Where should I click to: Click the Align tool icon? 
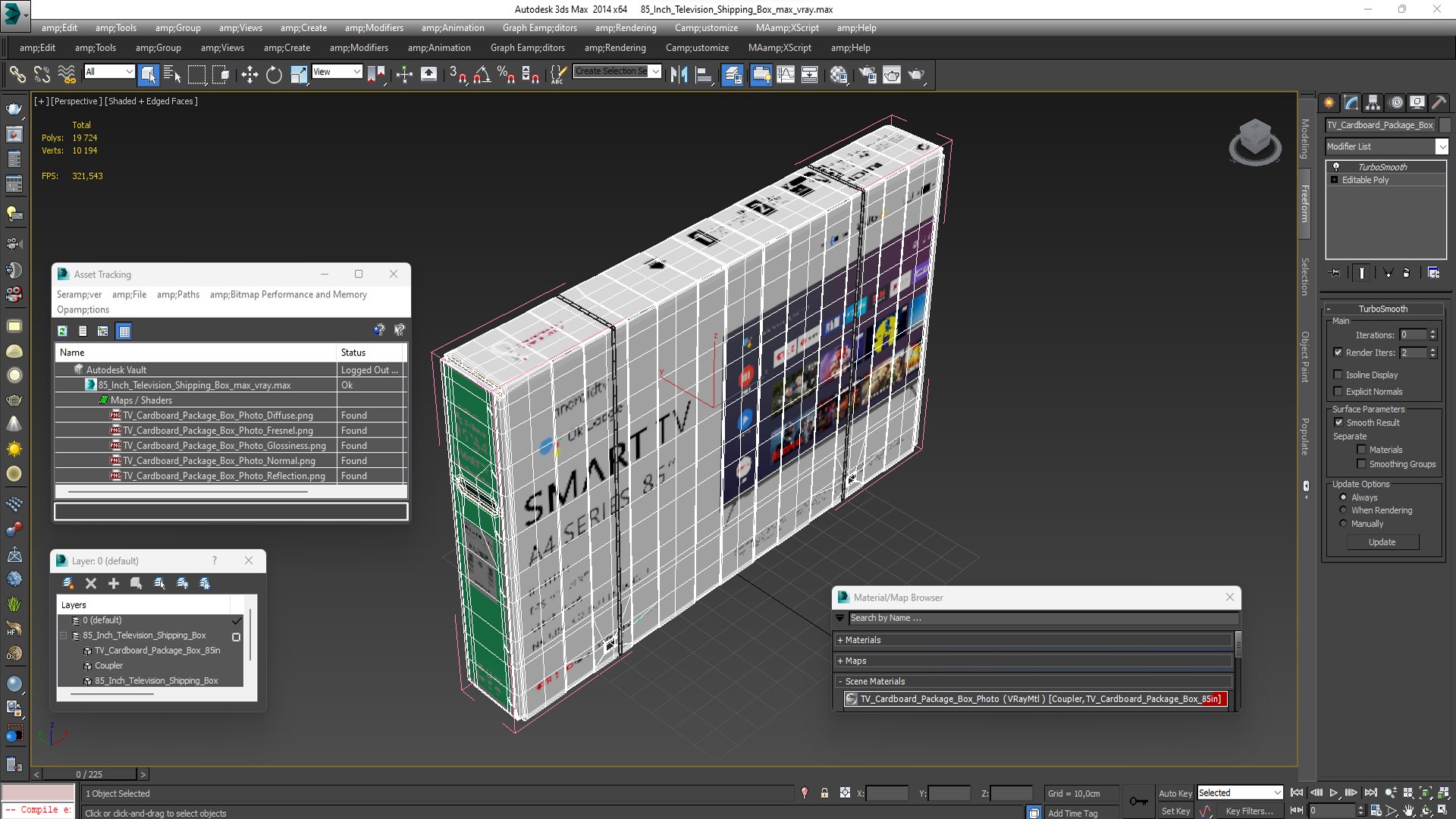(x=704, y=74)
